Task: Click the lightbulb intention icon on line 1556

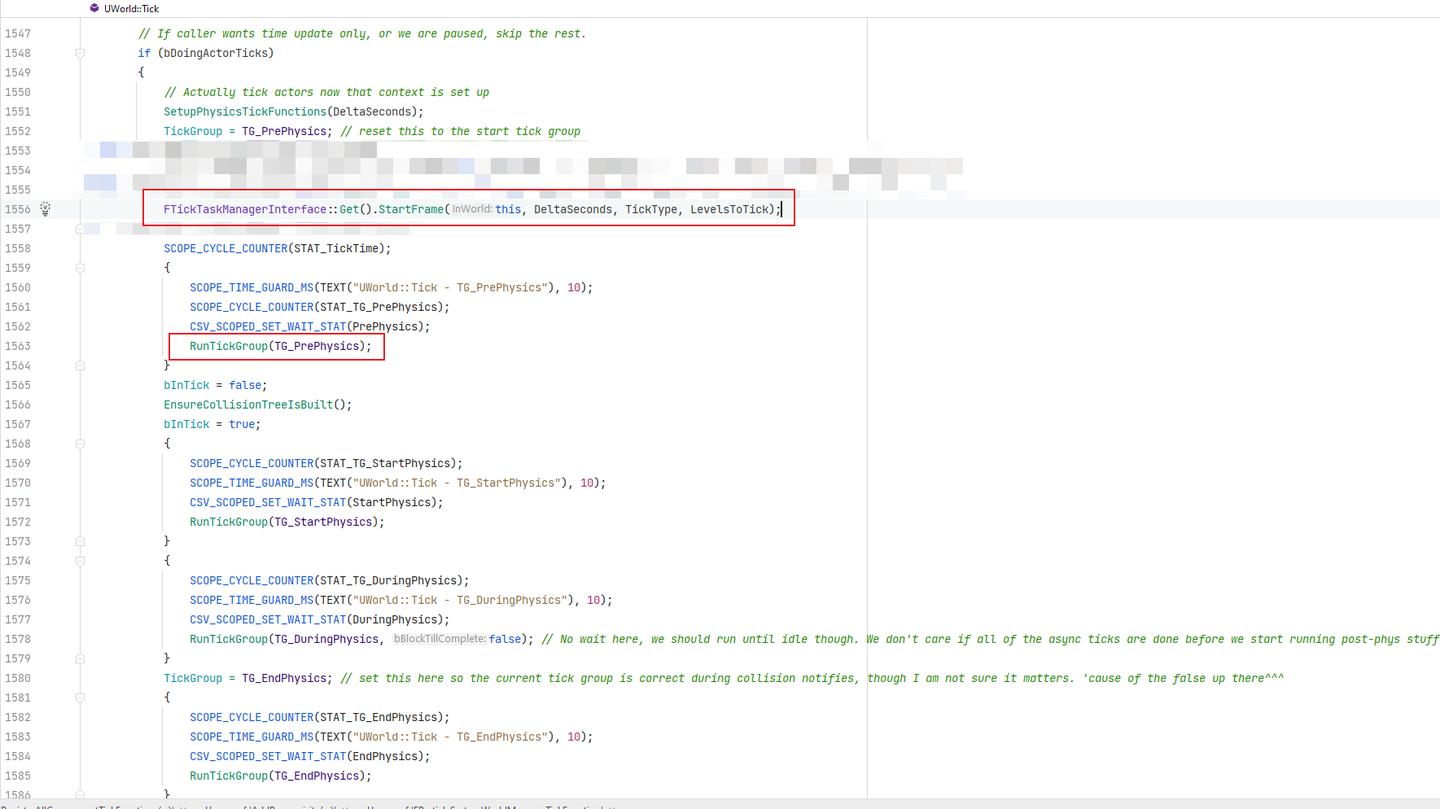Action: click(45, 209)
